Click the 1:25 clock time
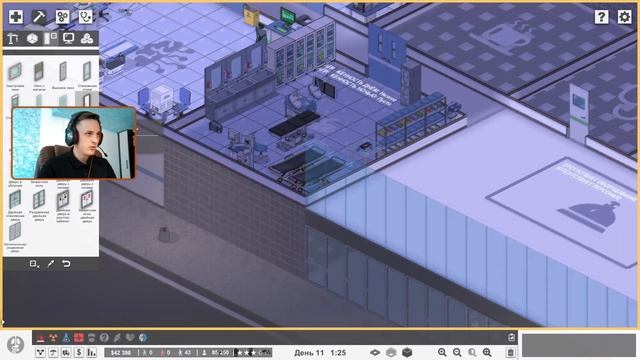 point(338,353)
